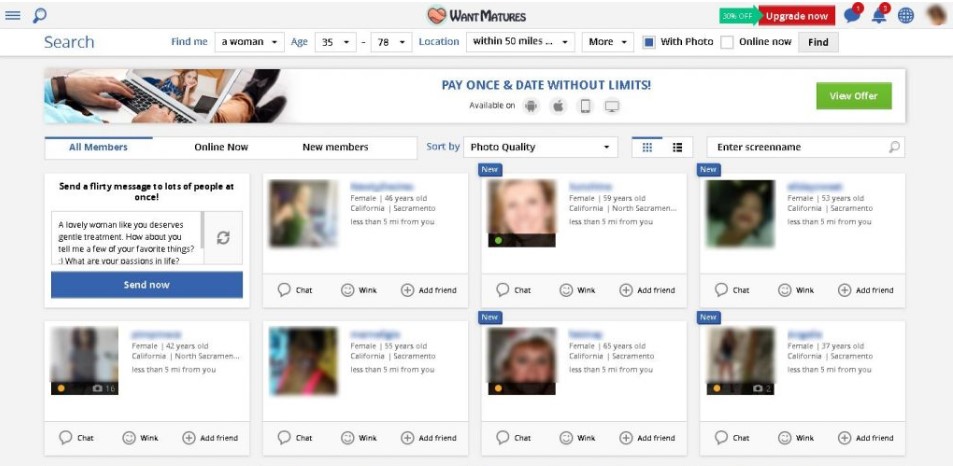Screen dimensions: 953x466
Task: Wink at the 53 years old member
Action: [796, 290]
